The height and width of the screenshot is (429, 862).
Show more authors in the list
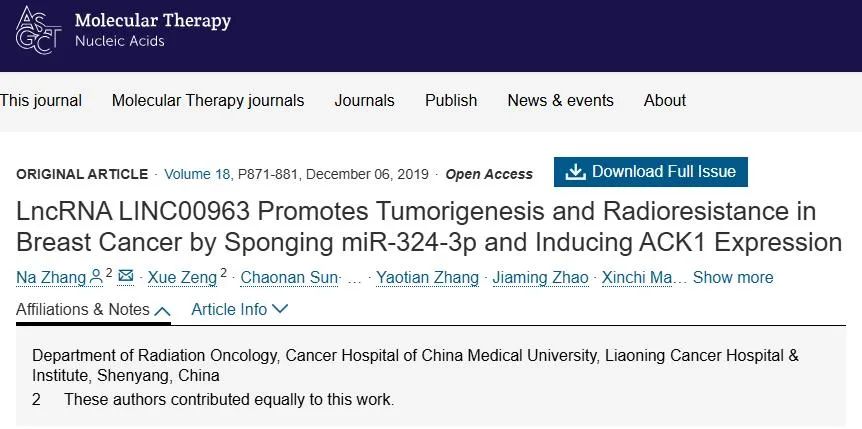point(733,277)
